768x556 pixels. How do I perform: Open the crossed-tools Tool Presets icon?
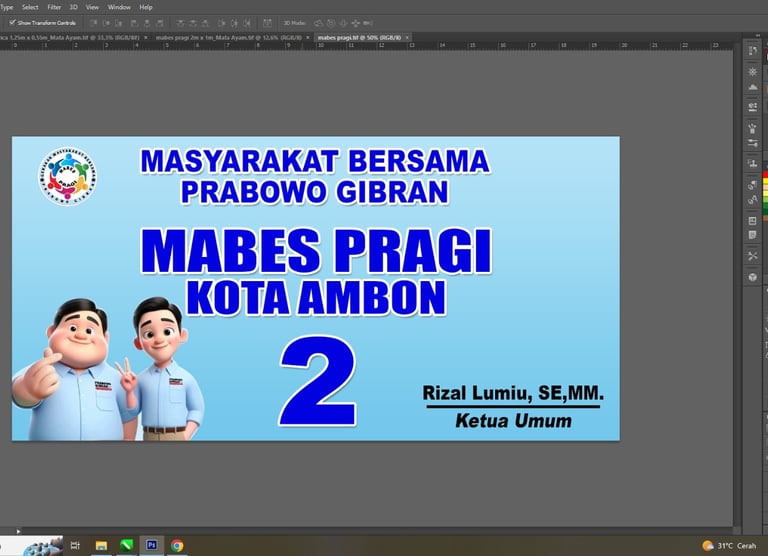752,256
